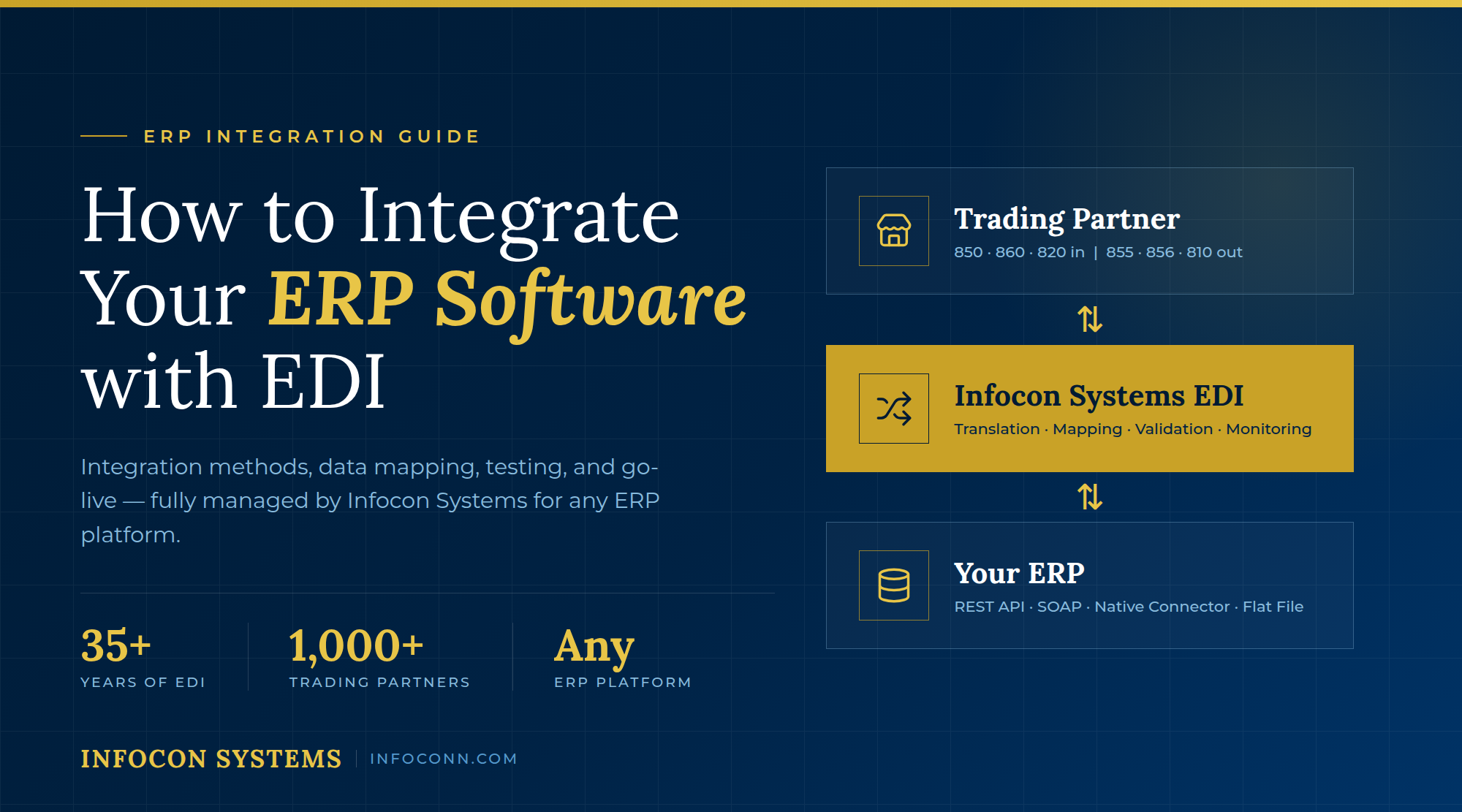Click the 1,000+ statistic
The image size is (1462, 812).
(357, 646)
